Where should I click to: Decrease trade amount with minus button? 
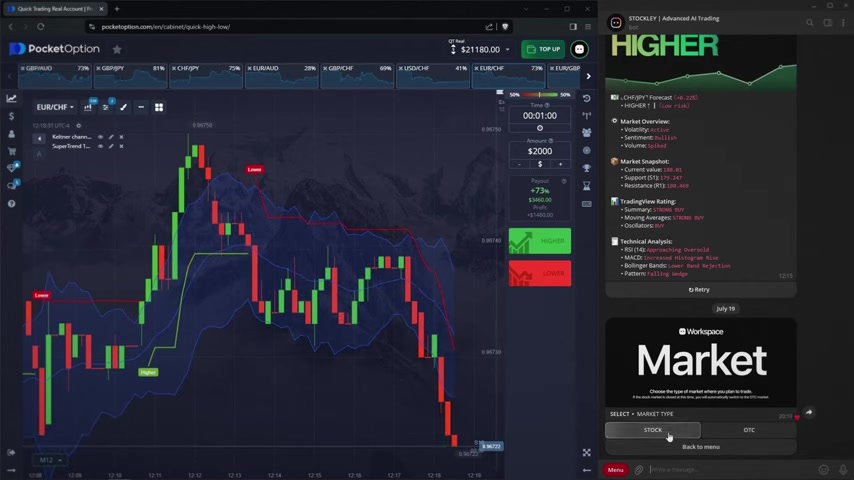[520, 164]
